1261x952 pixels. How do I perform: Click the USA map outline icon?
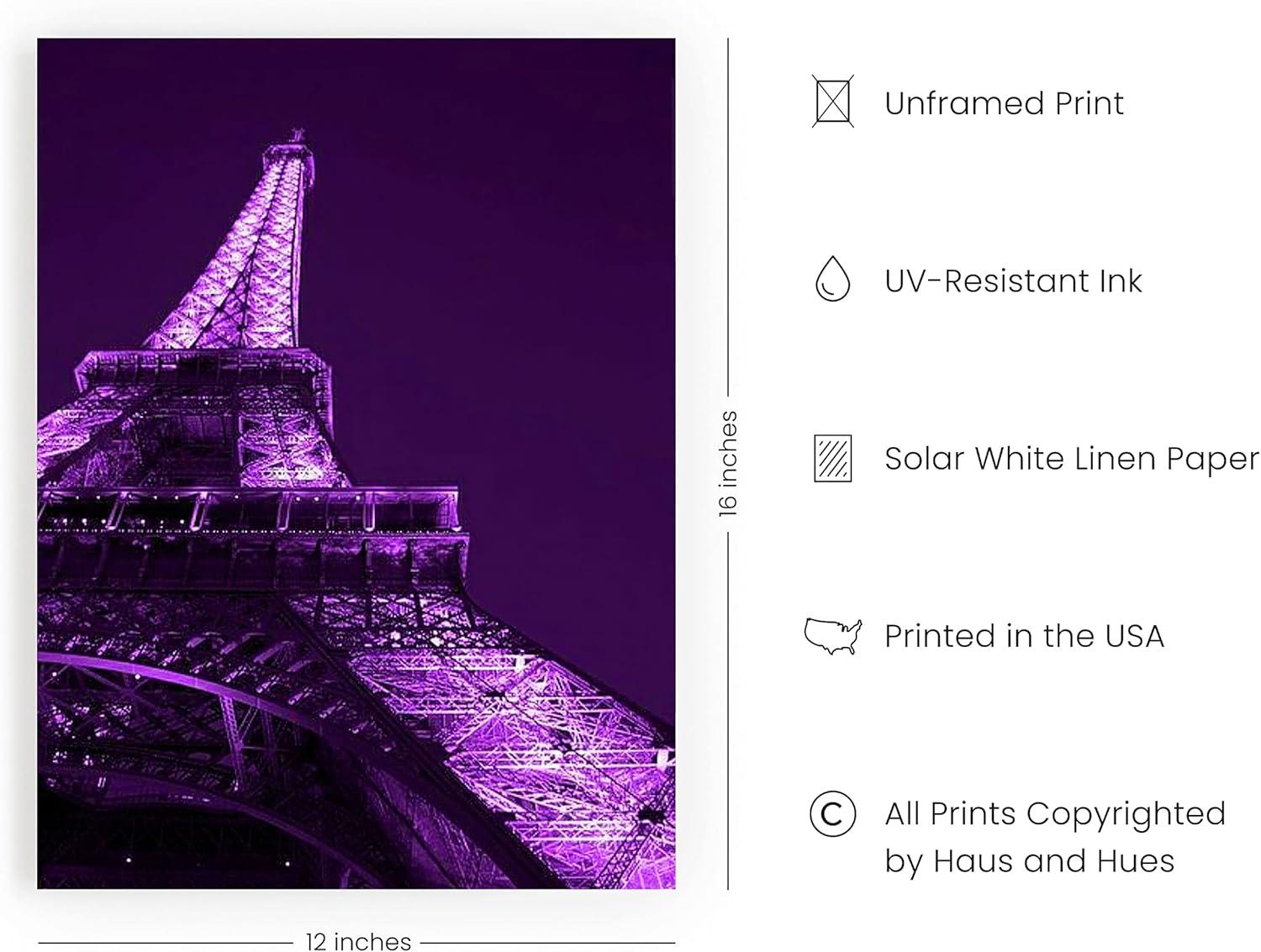click(x=832, y=636)
